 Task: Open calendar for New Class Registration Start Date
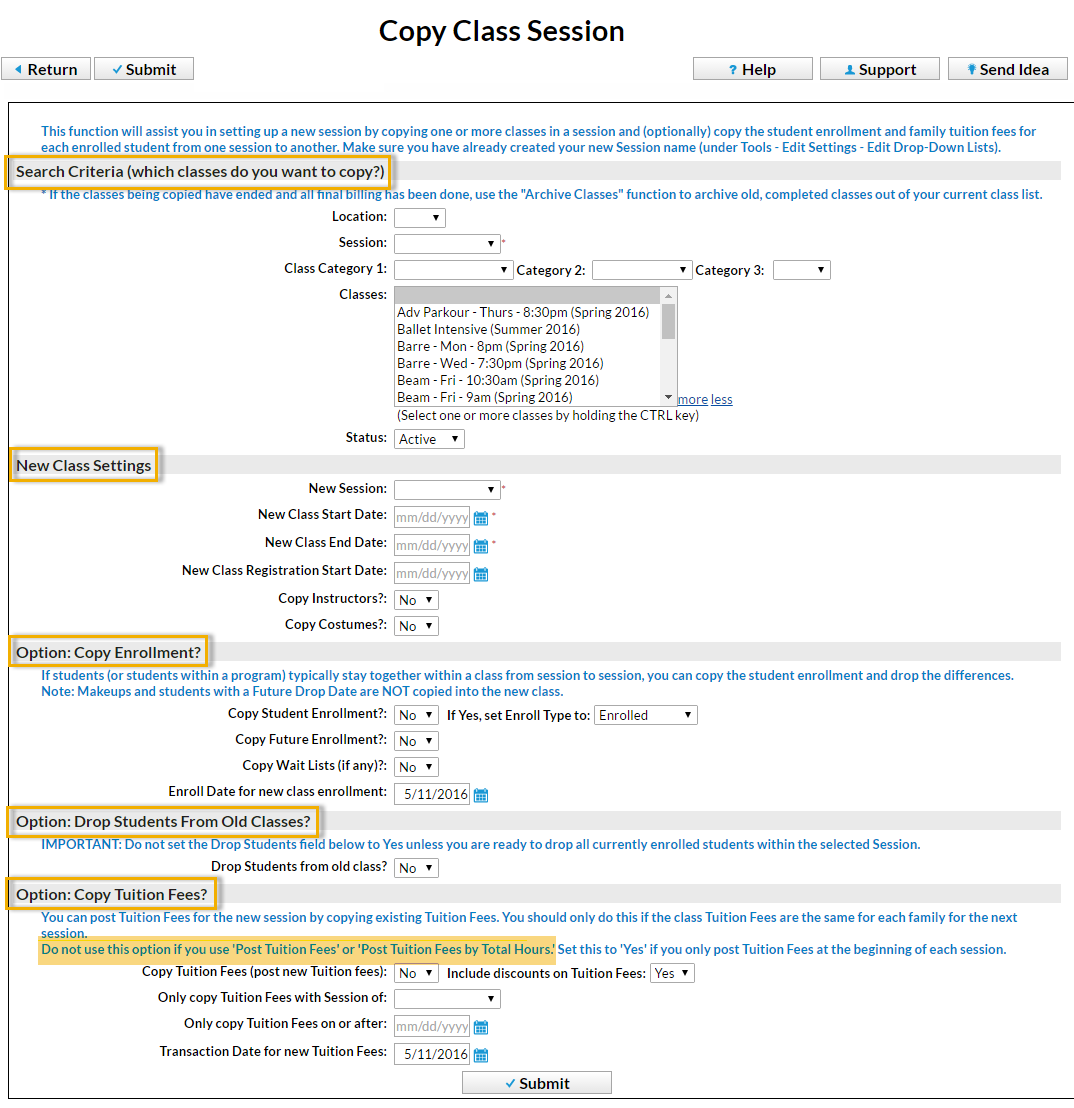[481, 574]
